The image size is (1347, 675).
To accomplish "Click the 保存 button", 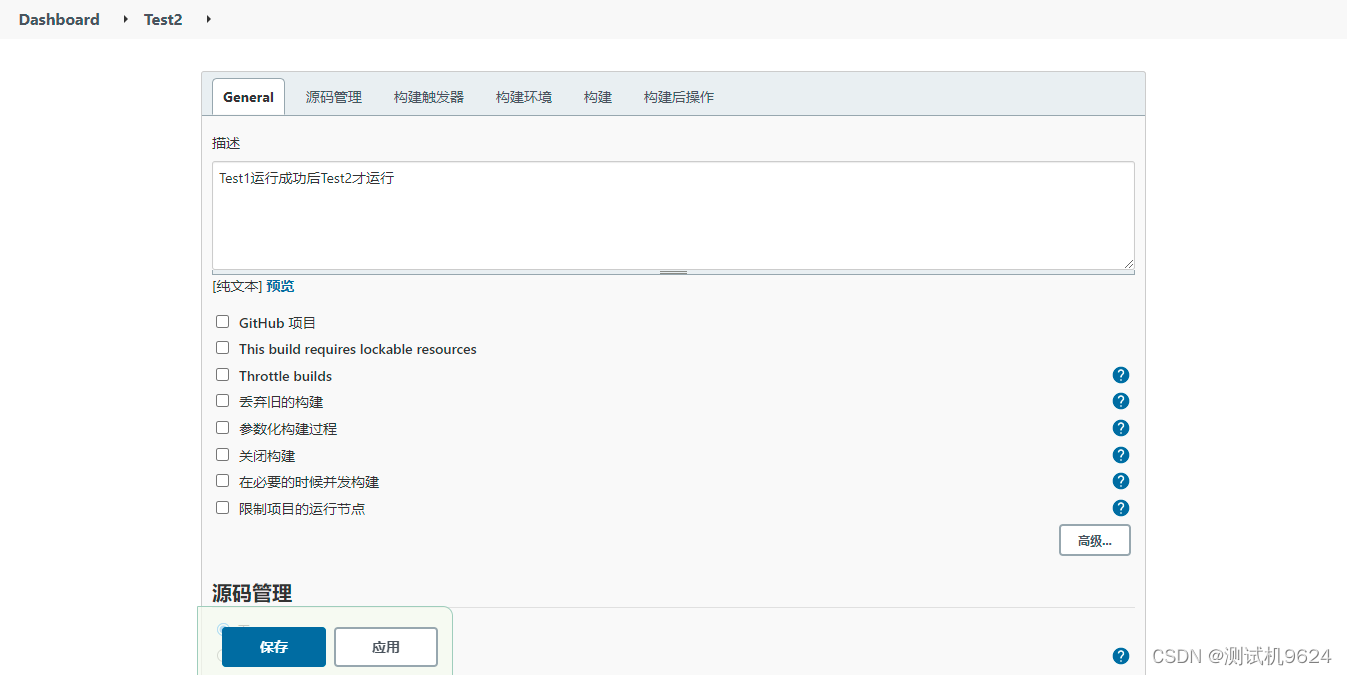I will 274,647.
